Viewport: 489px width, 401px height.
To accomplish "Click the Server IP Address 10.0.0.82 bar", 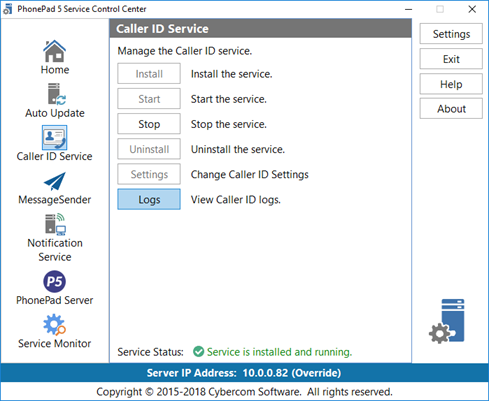I will tap(244, 373).
